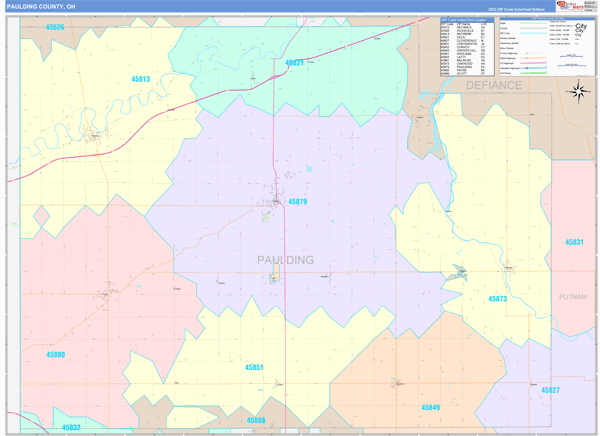Click the 45813 ZIP code label
Screen dimensions: 600x436
(139, 79)
